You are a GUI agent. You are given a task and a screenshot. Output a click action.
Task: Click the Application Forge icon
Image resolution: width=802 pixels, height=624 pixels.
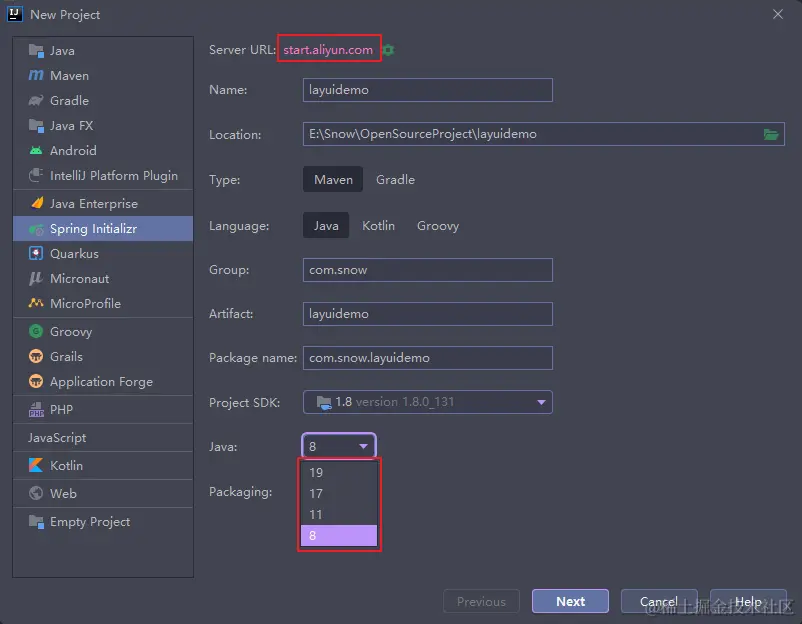point(36,381)
